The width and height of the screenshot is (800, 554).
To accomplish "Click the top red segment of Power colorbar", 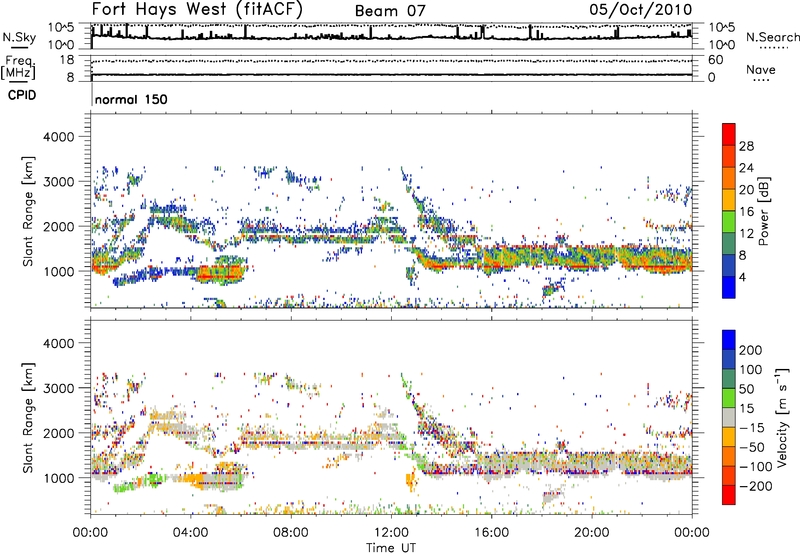I will click(729, 135).
